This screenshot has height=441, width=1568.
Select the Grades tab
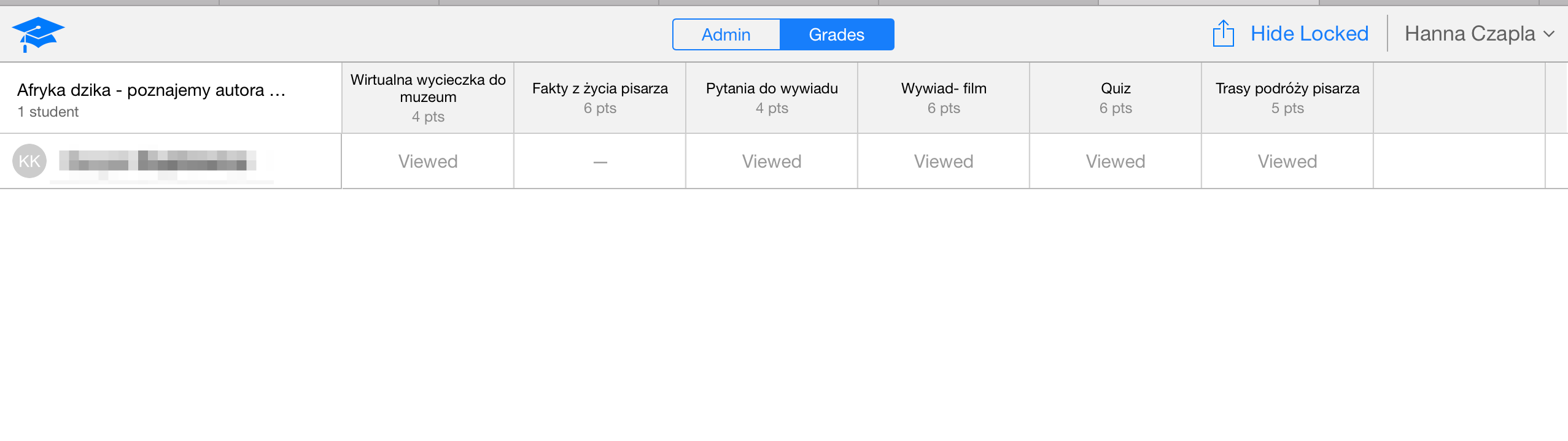tap(836, 34)
